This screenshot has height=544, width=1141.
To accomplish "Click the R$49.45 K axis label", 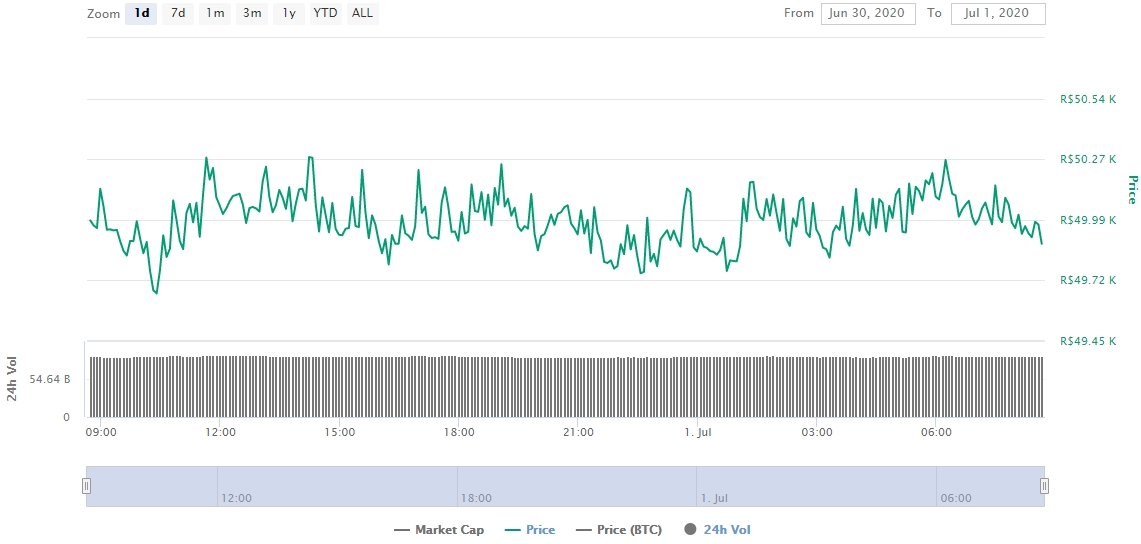I will 1088,341.
